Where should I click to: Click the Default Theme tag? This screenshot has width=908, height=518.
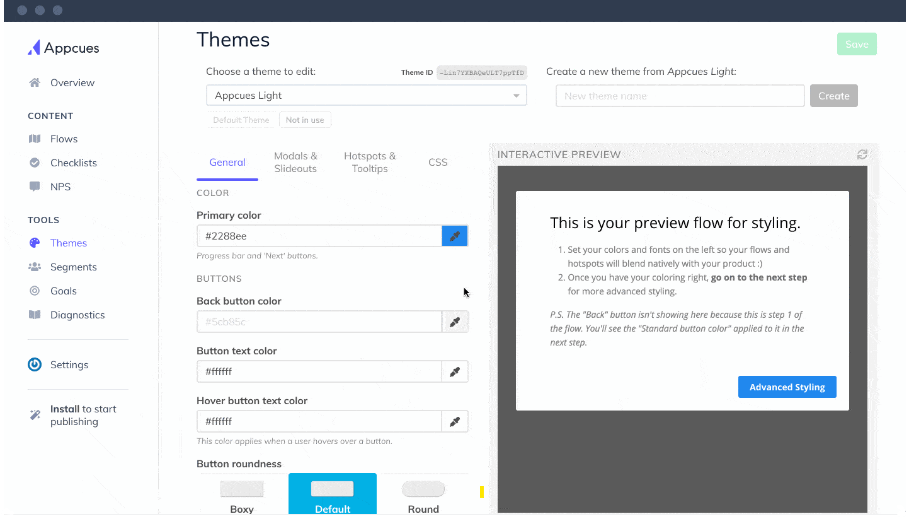(241, 120)
